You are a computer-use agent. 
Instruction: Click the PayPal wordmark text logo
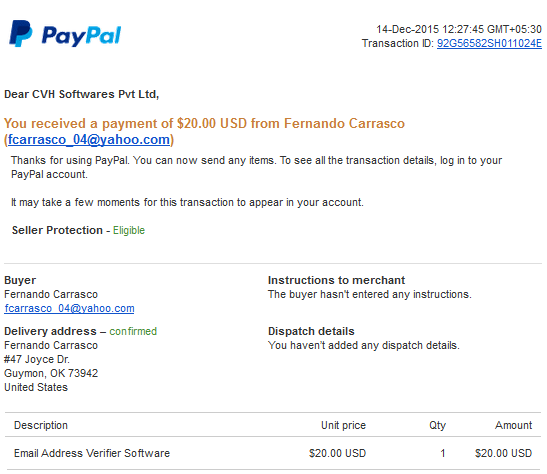(81, 36)
